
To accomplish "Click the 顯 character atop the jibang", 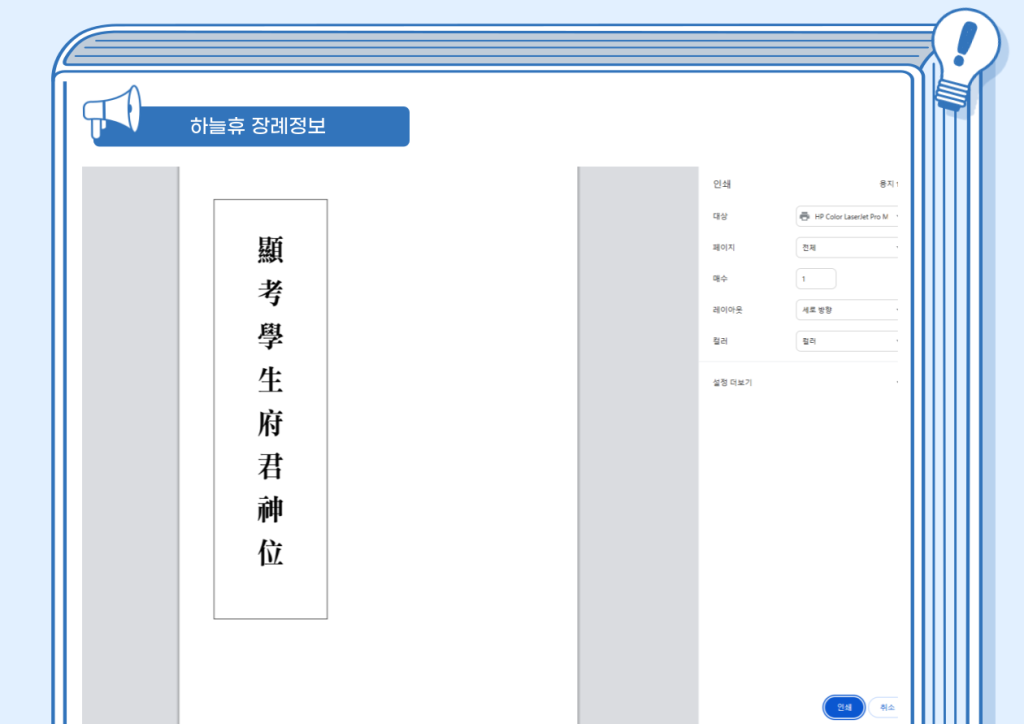I will tap(270, 249).
